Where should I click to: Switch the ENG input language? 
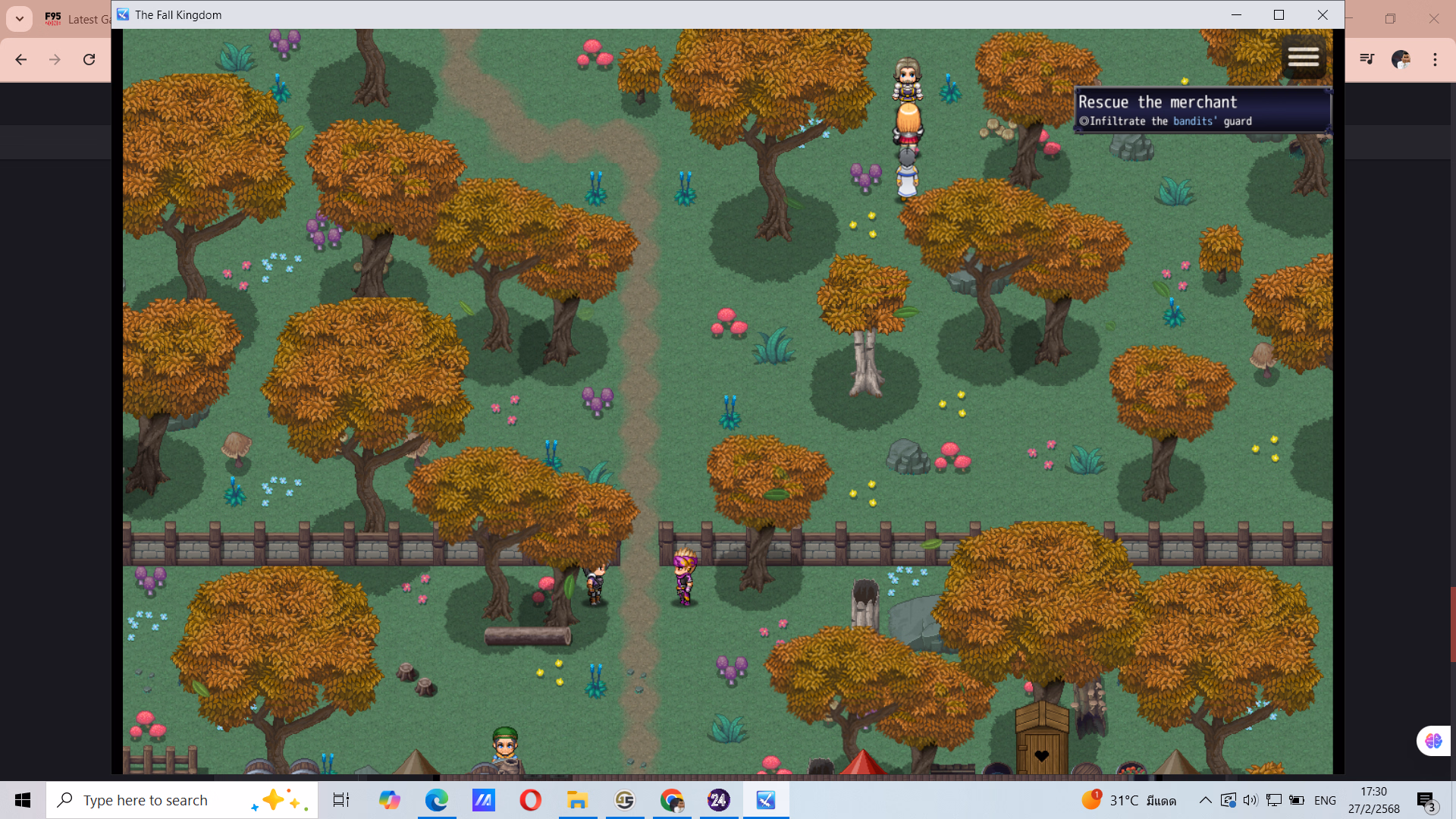[1325, 800]
